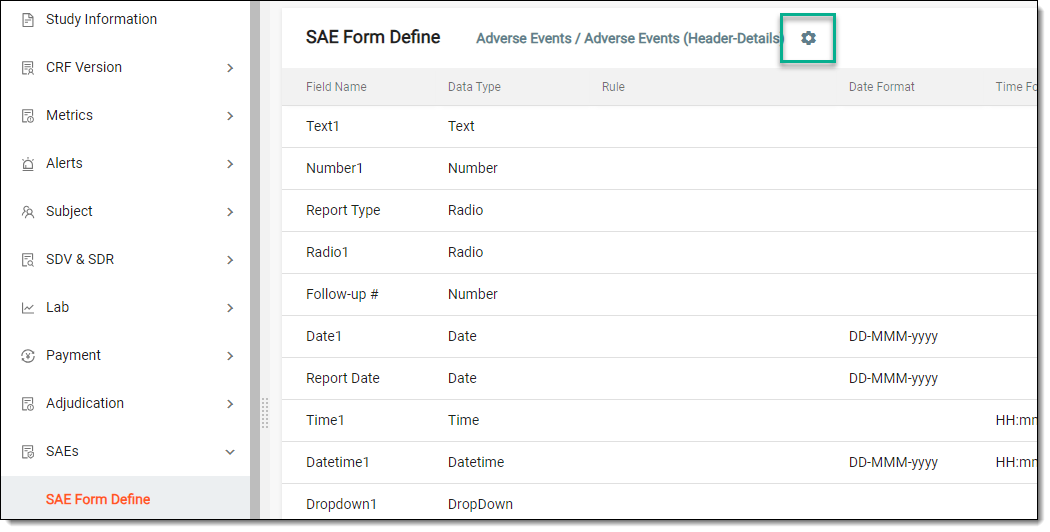The image size is (1050, 532).
Task: Open the Alerts menu label
Action: point(64,163)
